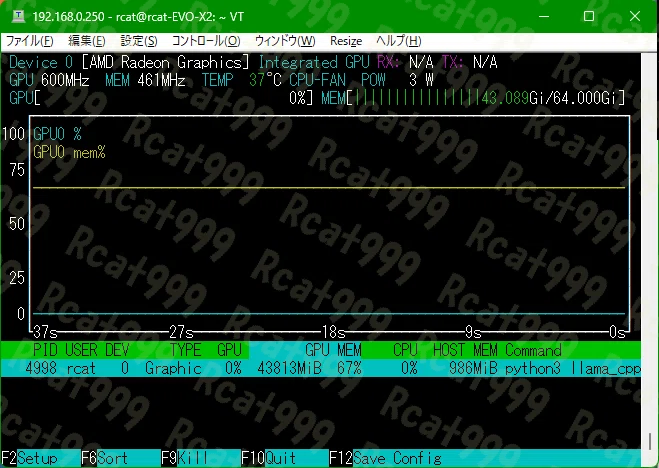Minimize the Tera Term window
The width and height of the screenshot is (659, 468).
coord(544,16)
